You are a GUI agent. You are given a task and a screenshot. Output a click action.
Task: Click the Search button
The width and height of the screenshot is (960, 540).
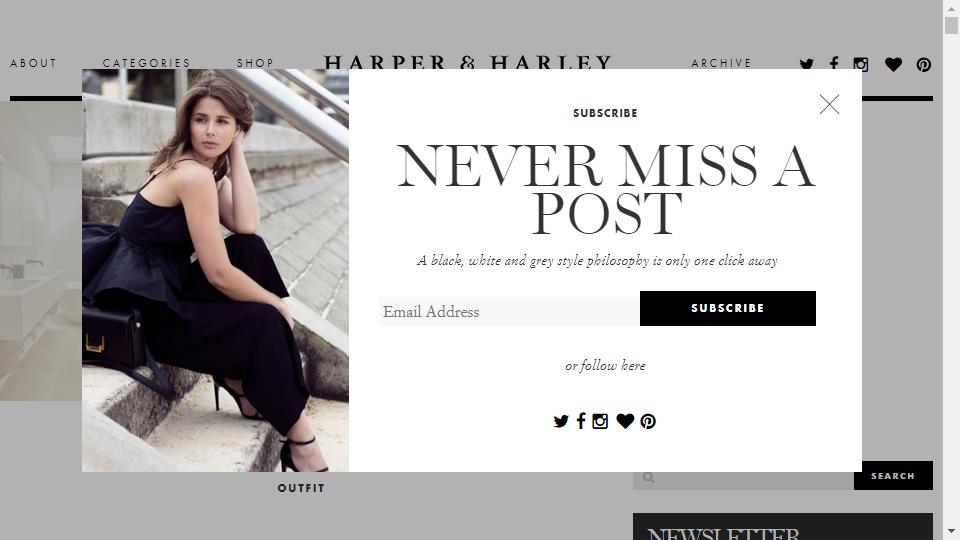click(893, 476)
